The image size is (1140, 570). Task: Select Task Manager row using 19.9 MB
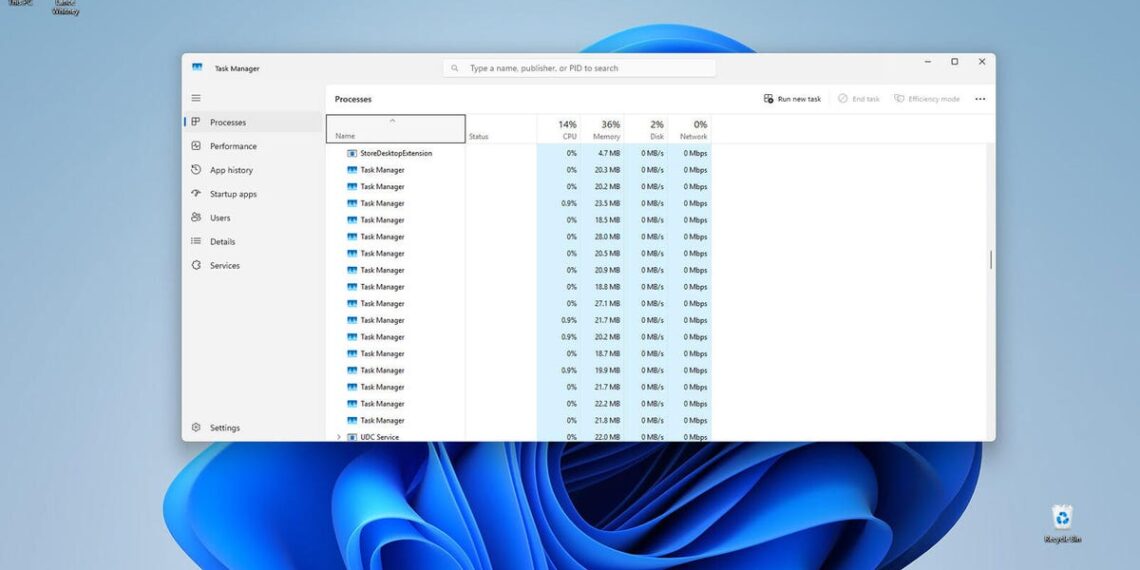coord(518,371)
